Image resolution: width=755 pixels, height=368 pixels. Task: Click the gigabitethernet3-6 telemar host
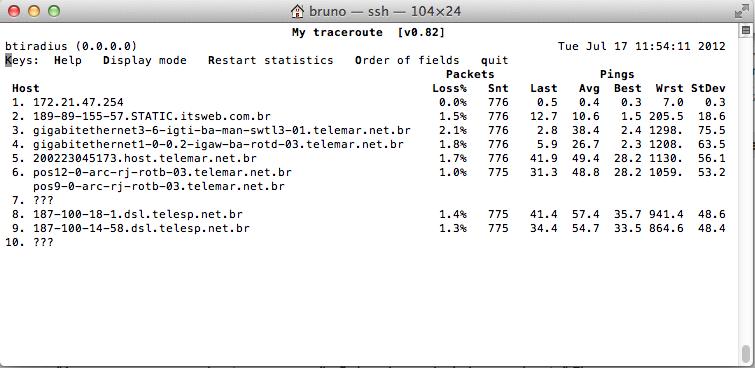coord(221,131)
